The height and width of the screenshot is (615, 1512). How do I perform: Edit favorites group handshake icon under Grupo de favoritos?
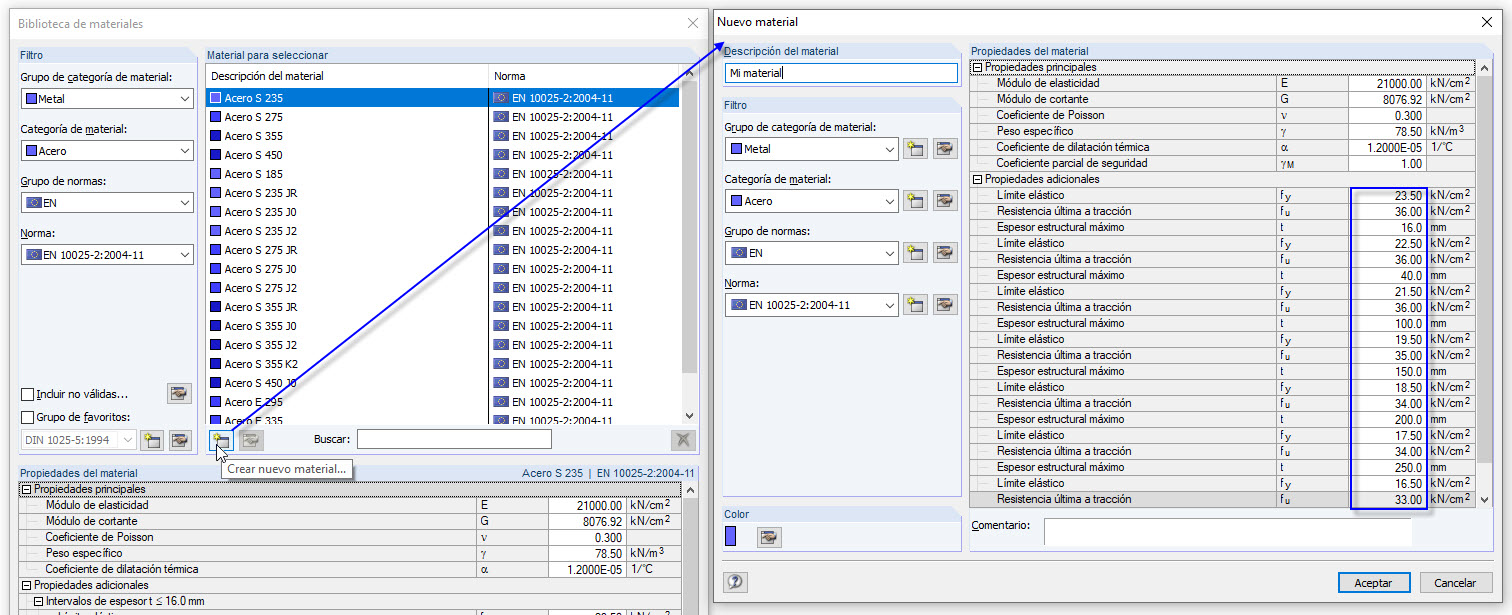tap(180, 439)
